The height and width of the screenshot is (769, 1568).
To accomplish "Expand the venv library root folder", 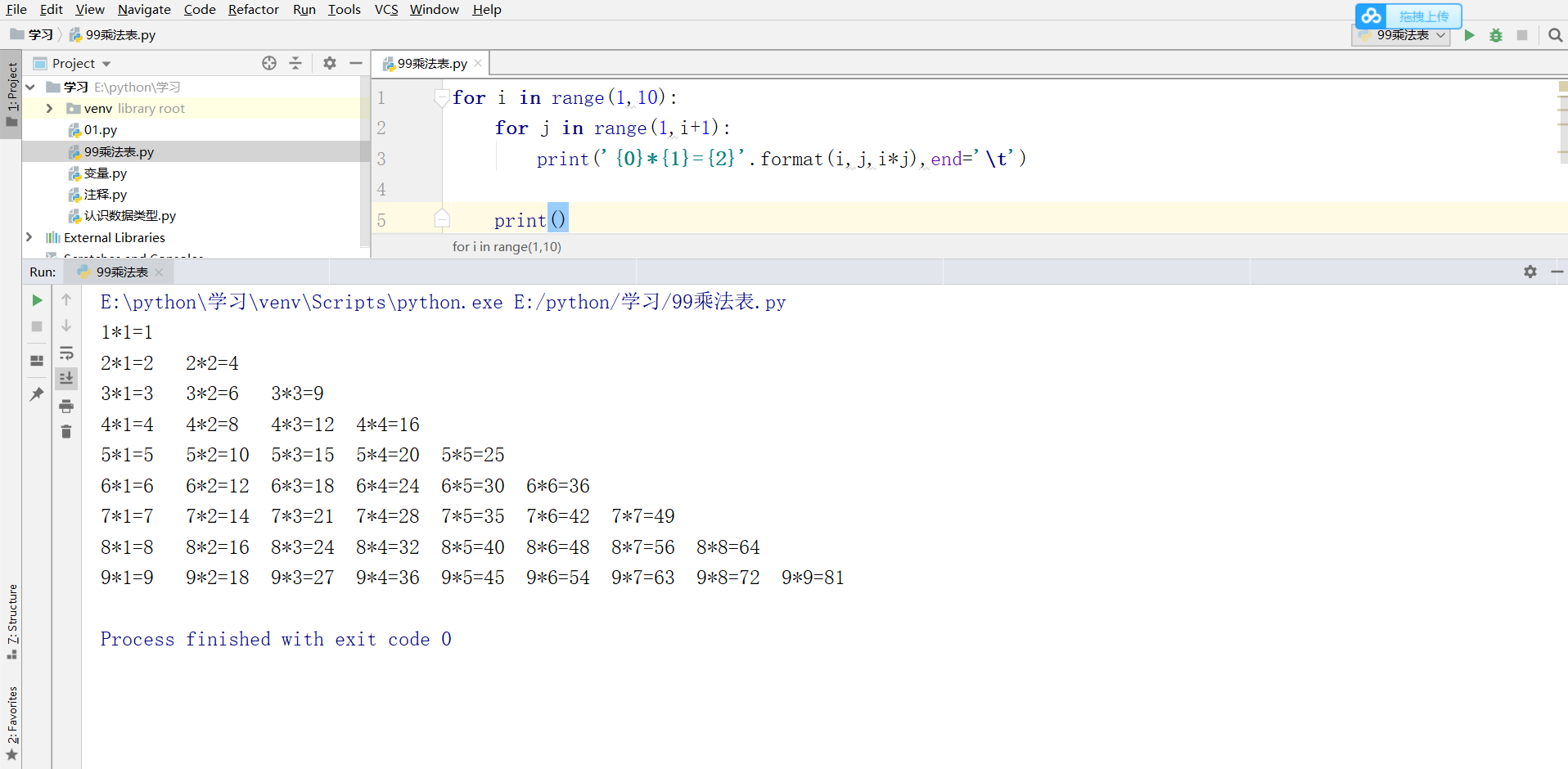I will [49, 108].
